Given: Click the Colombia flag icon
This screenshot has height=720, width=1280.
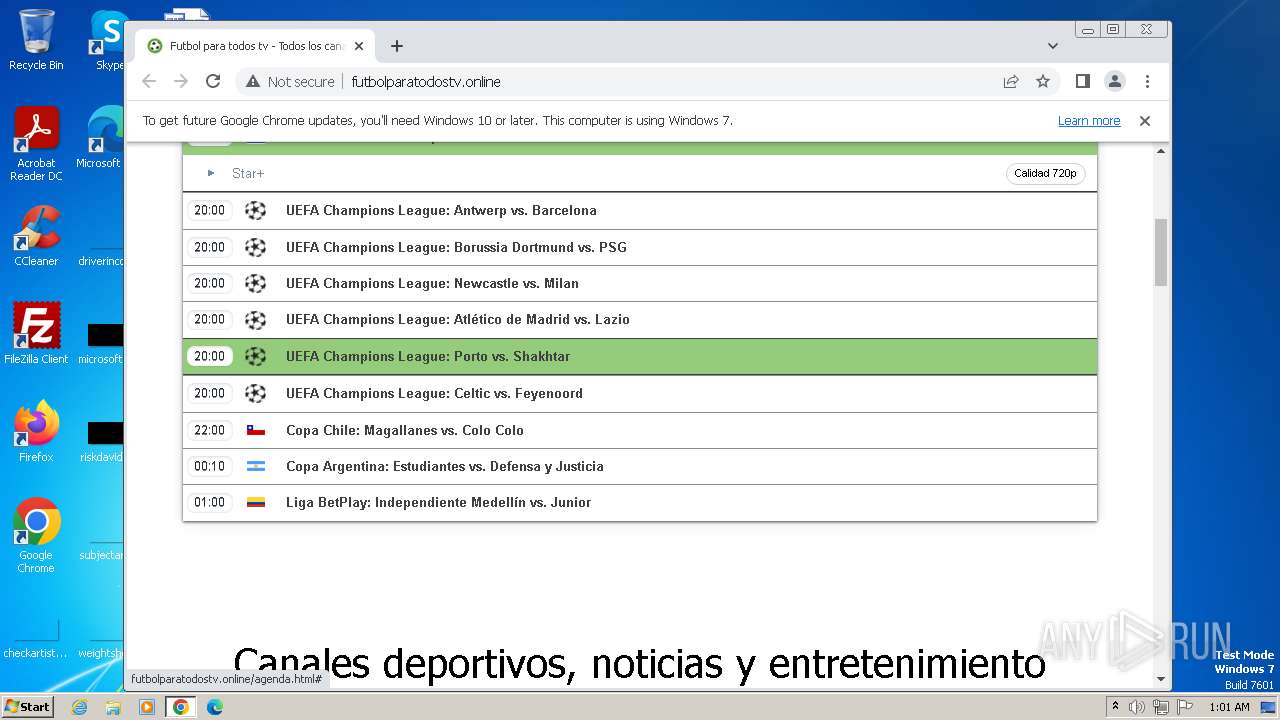Looking at the screenshot, I should pyautogui.click(x=256, y=502).
